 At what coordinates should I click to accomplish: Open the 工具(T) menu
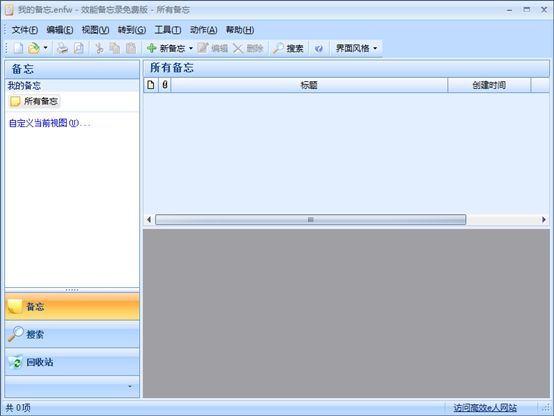pyautogui.click(x=168, y=30)
